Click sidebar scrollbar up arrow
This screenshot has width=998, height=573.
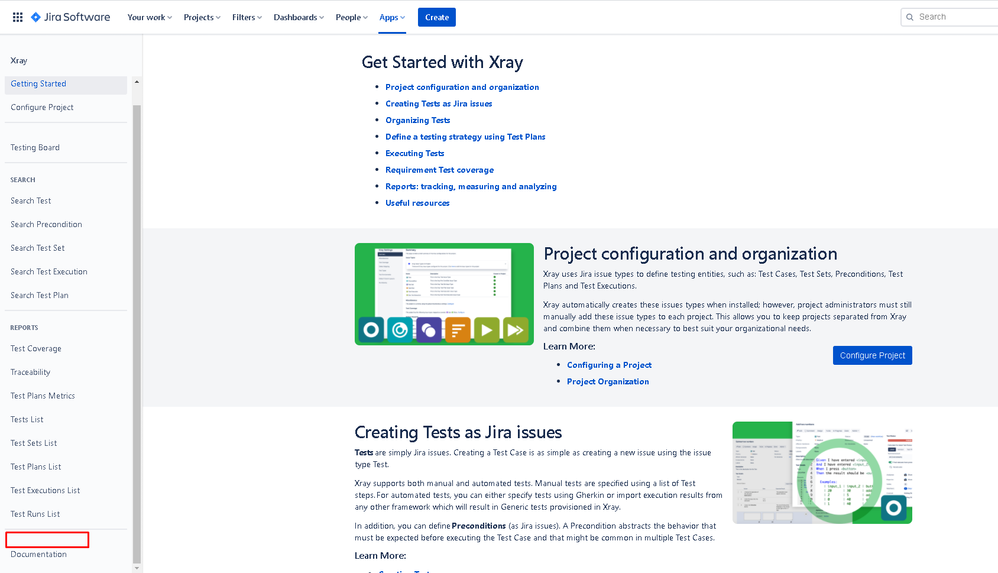pos(137,82)
